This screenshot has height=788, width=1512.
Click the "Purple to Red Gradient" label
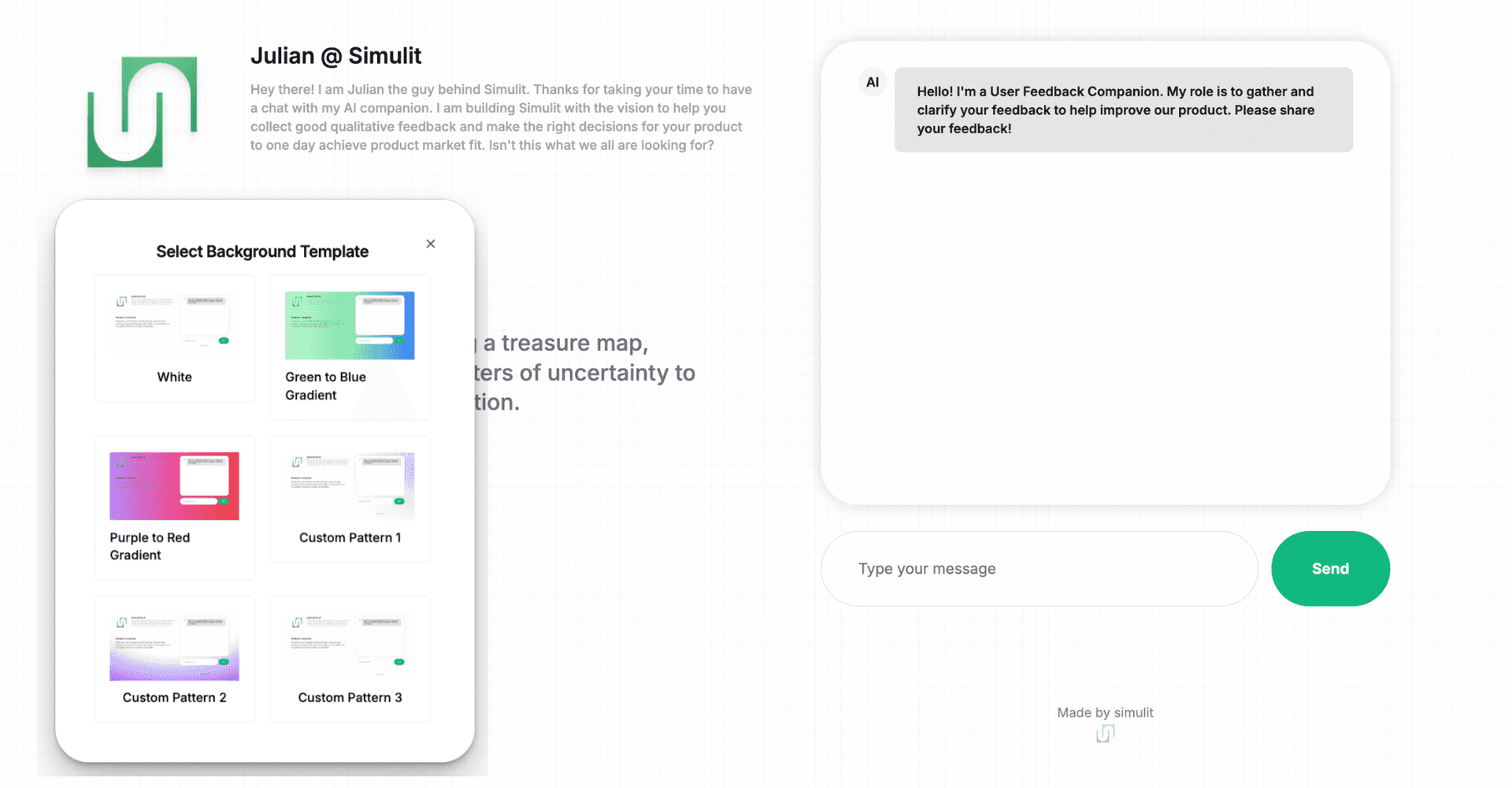[150, 546]
